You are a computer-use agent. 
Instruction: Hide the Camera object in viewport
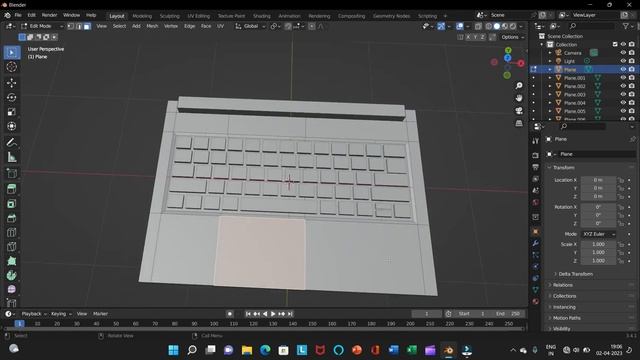tap(623, 53)
